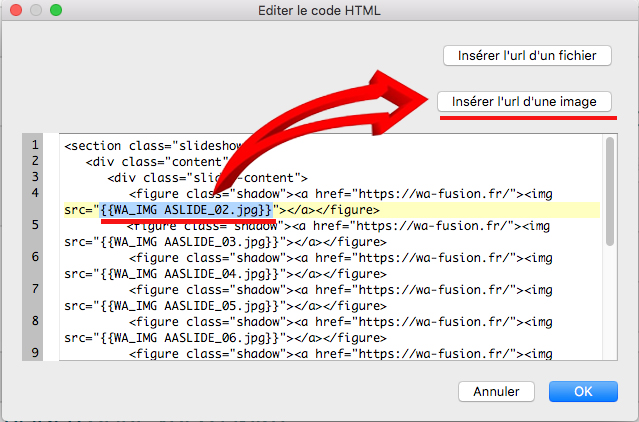The height and width of the screenshot is (422, 639).
Task: Cancel the dialog with Annuler
Action: pos(496,389)
